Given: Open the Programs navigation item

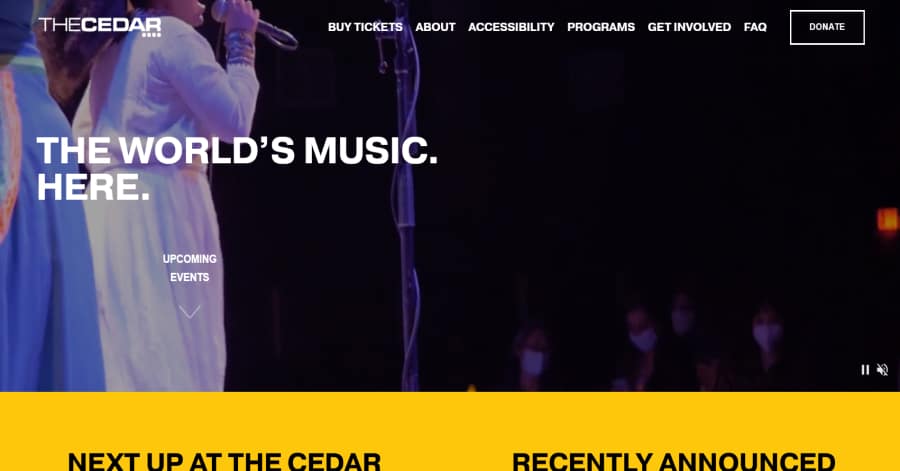Looking at the screenshot, I should [601, 27].
